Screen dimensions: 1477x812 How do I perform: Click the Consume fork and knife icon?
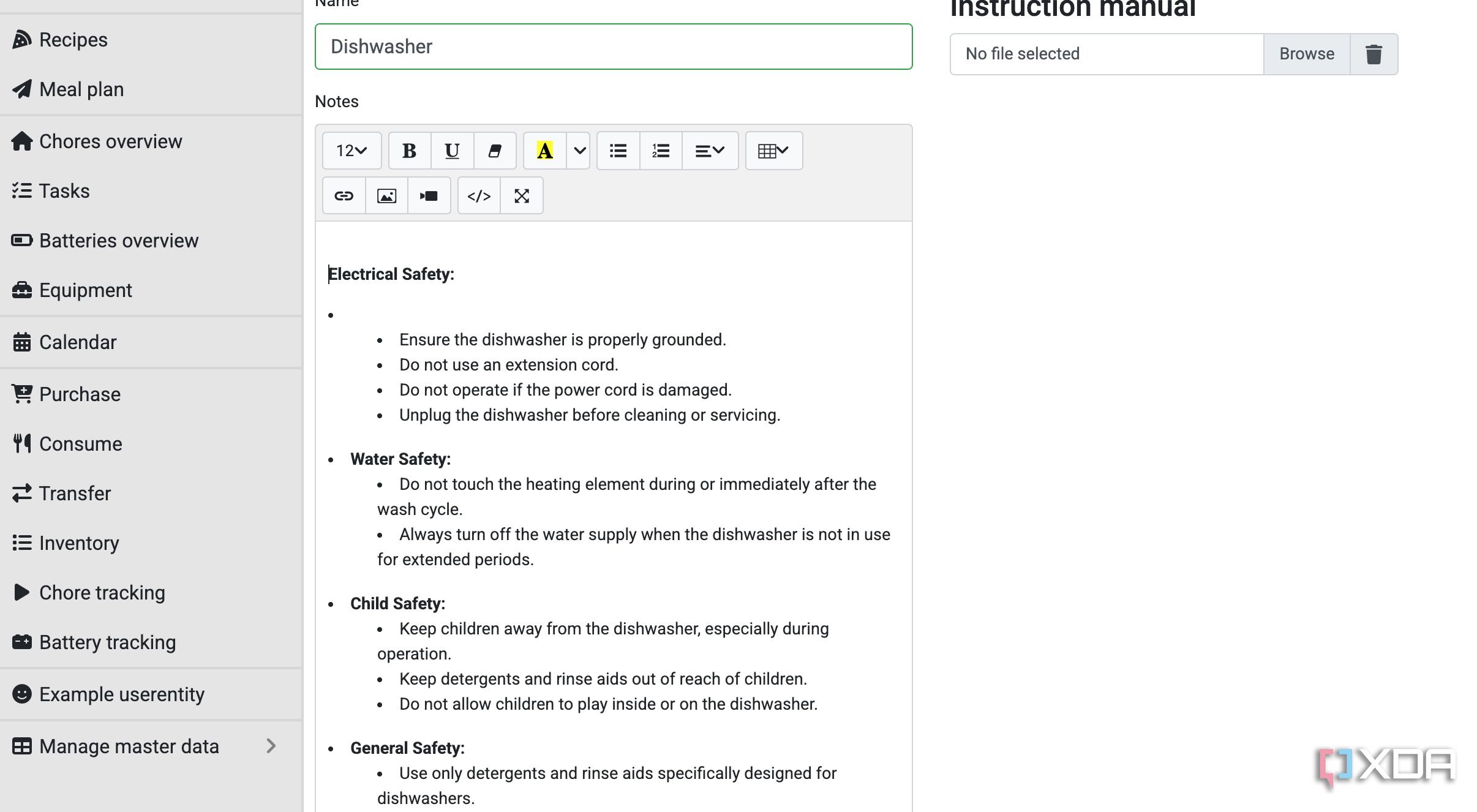[21, 443]
